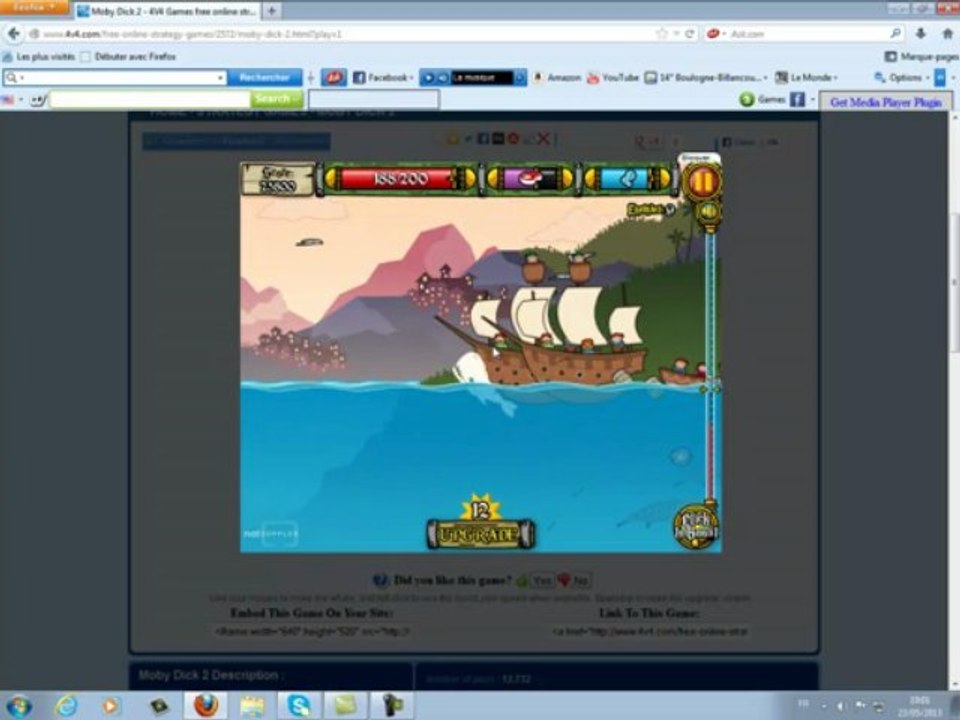Click the search magnifier in Ask.com box

pyautogui.click(x=895, y=34)
